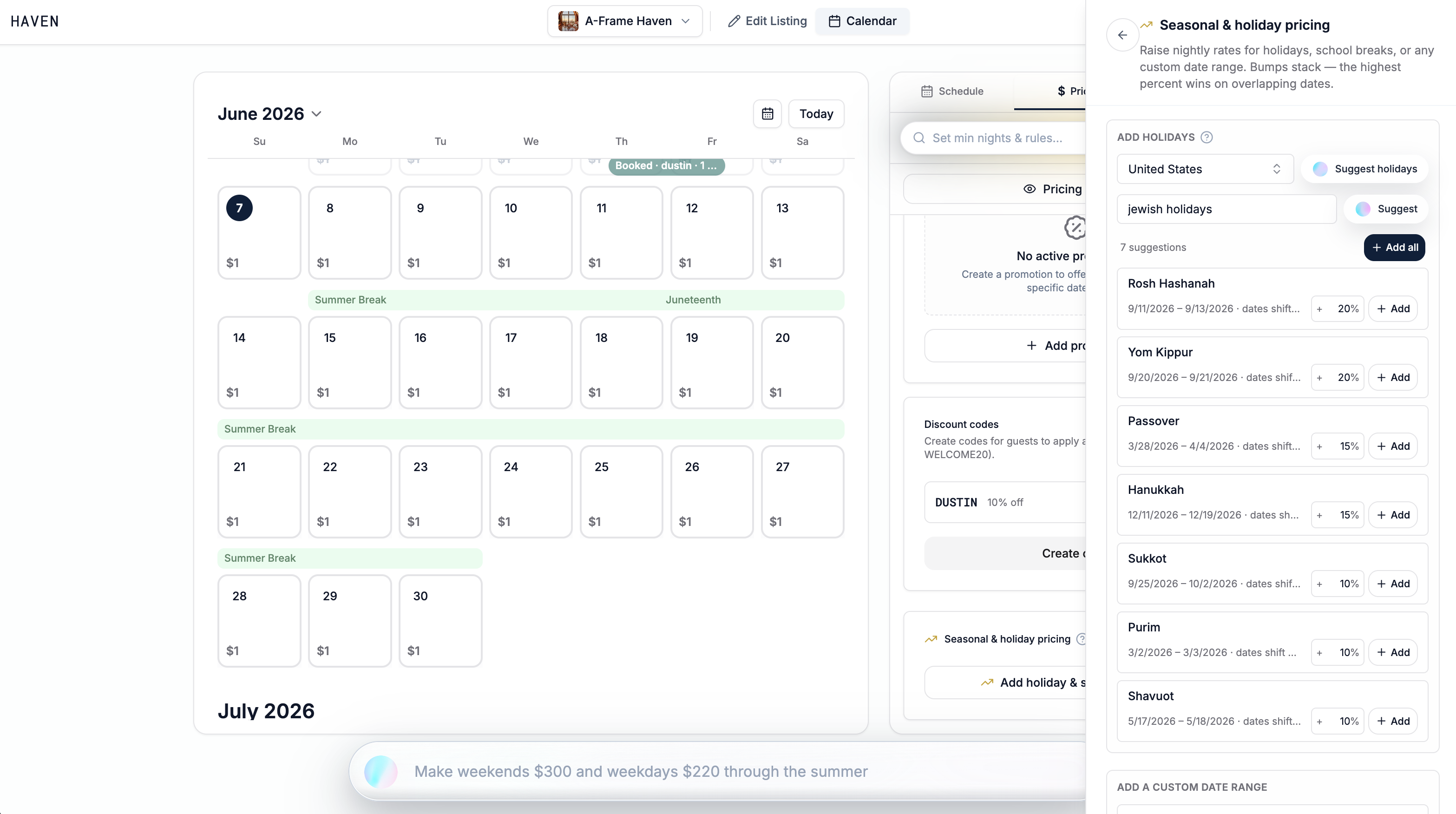Click the Today button
This screenshot has height=814, width=1456.
816,114
